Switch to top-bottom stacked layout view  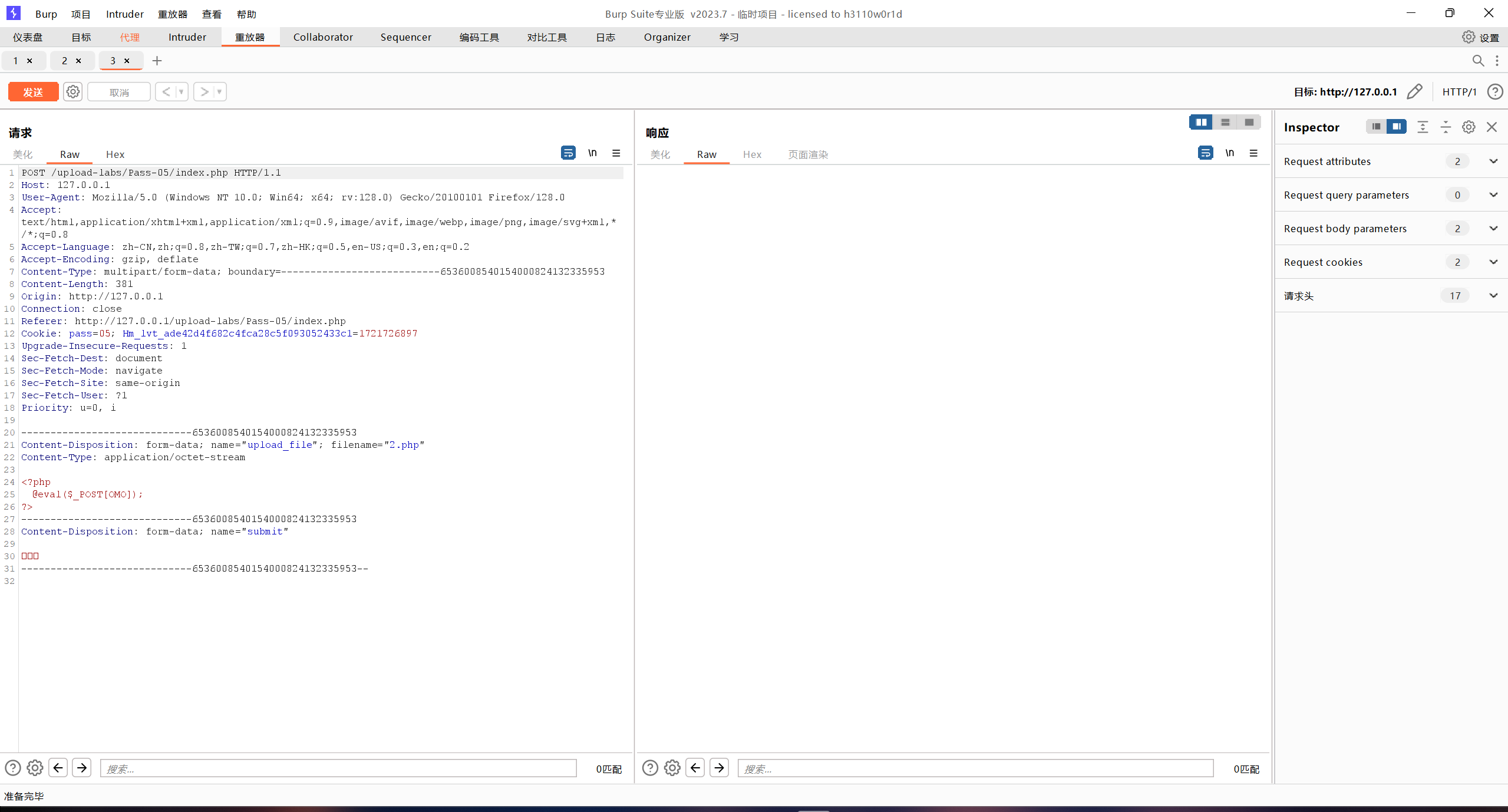[1225, 122]
